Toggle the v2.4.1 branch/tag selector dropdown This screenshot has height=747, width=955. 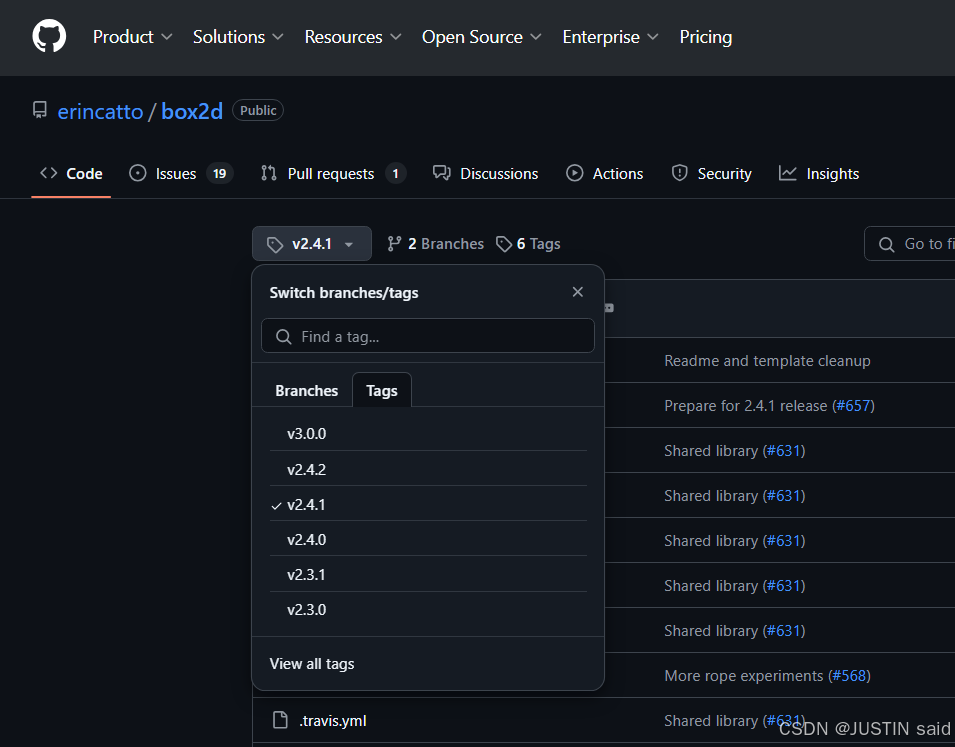[312, 244]
